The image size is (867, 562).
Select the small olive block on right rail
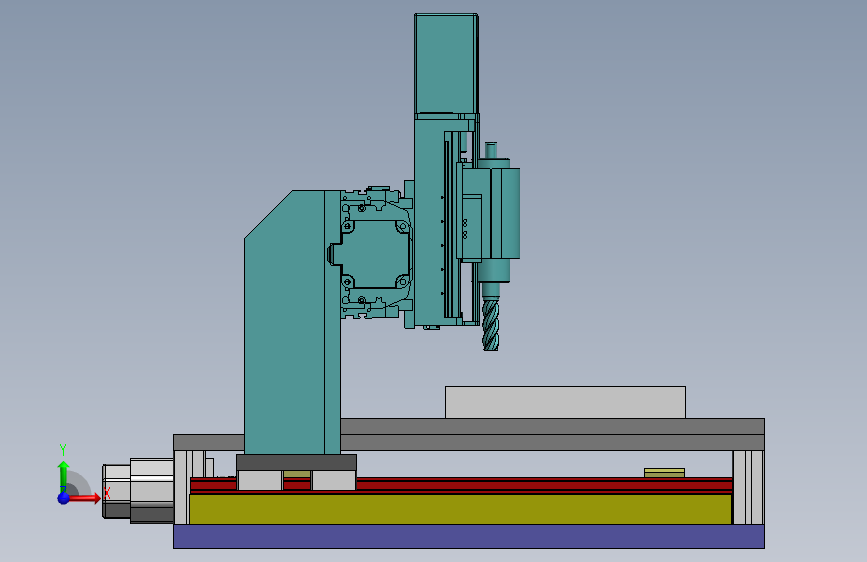click(665, 473)
